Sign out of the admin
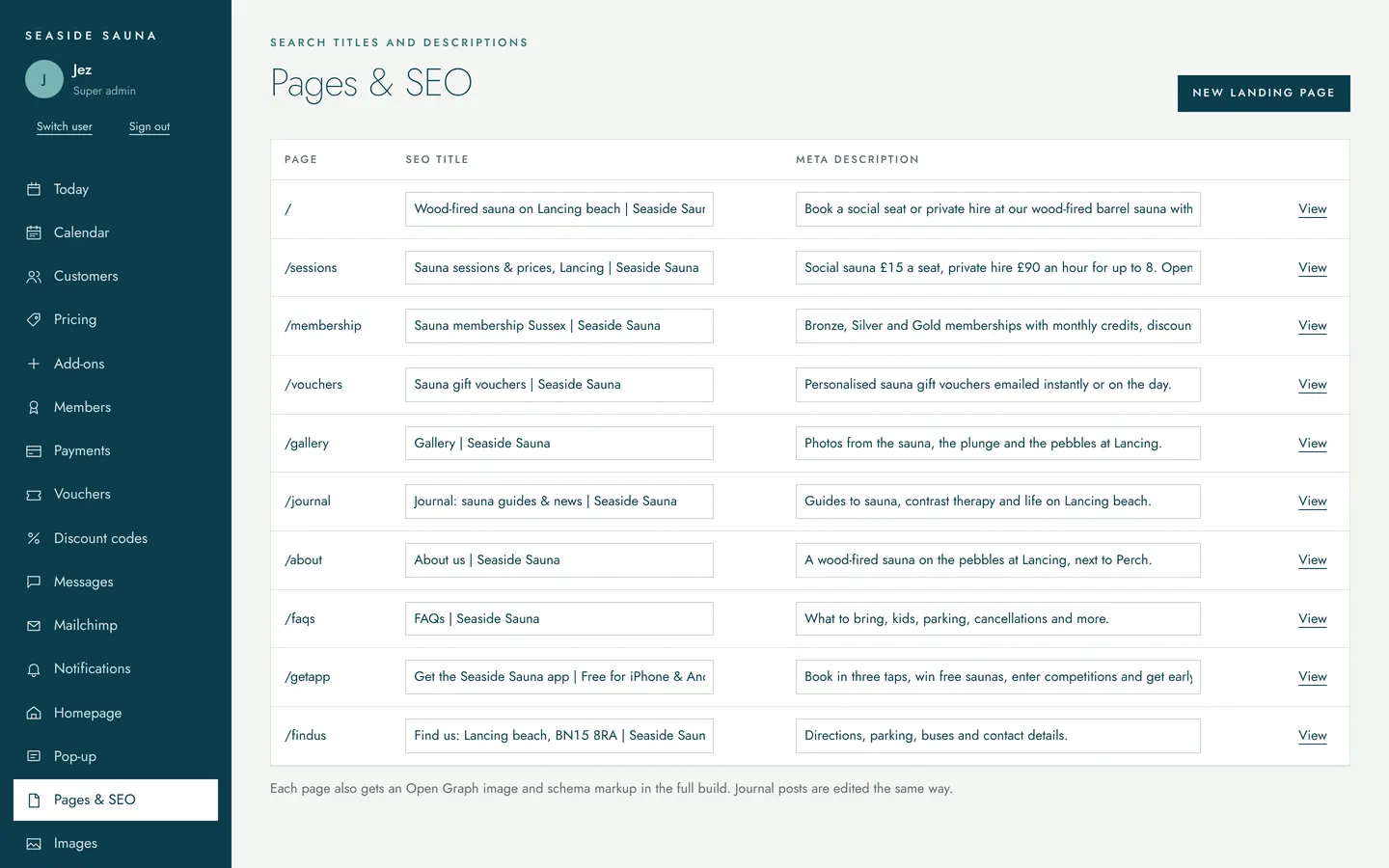1389x868 pixels. [150, 126]
